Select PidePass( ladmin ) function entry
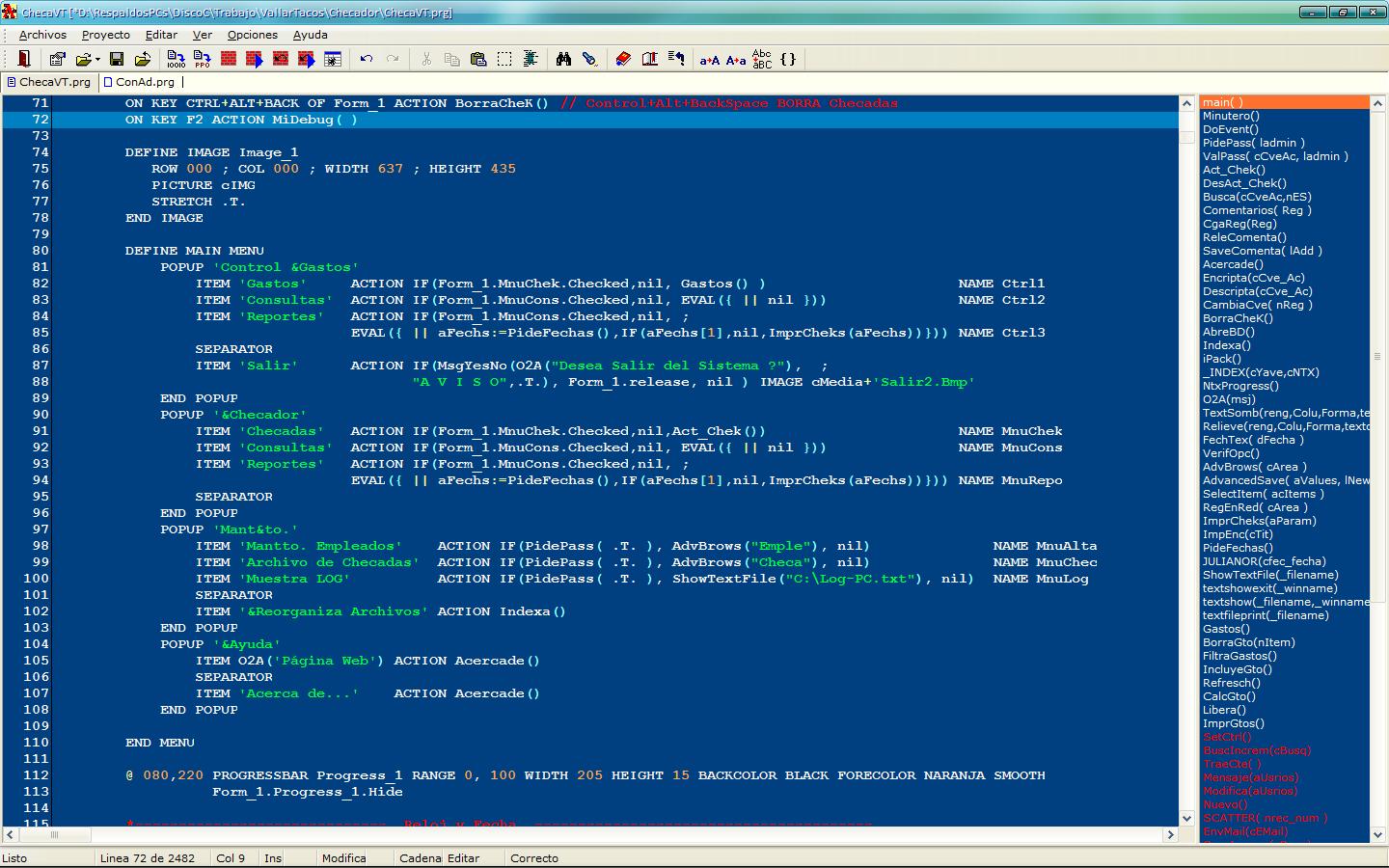This screenshot has width=1389, height=868. [1253, 143]
